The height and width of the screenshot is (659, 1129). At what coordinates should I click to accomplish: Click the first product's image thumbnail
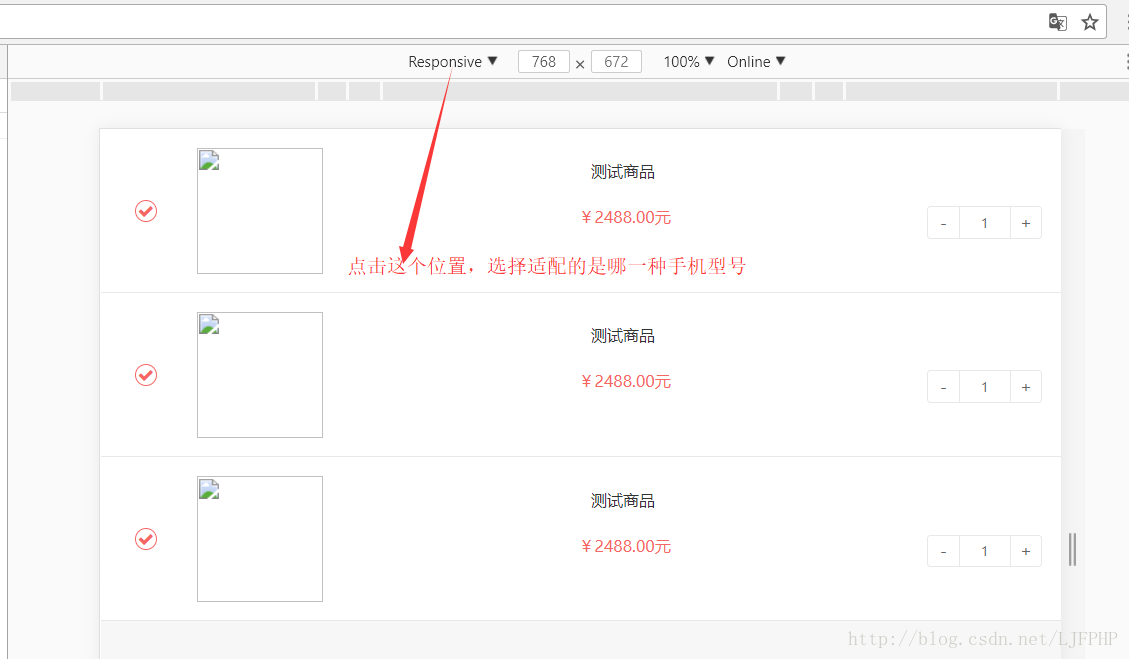pyautogui.click(x=260, y=211)
